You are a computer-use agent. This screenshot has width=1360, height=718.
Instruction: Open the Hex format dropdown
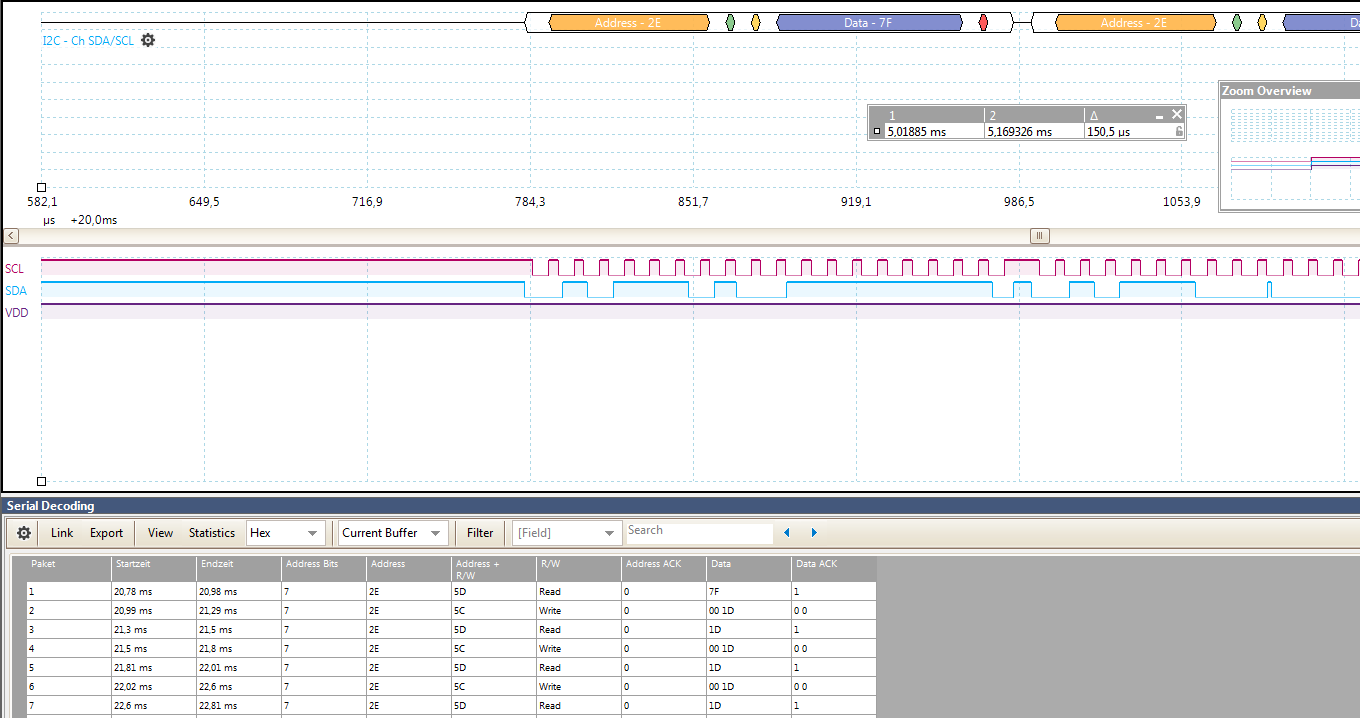285,533
